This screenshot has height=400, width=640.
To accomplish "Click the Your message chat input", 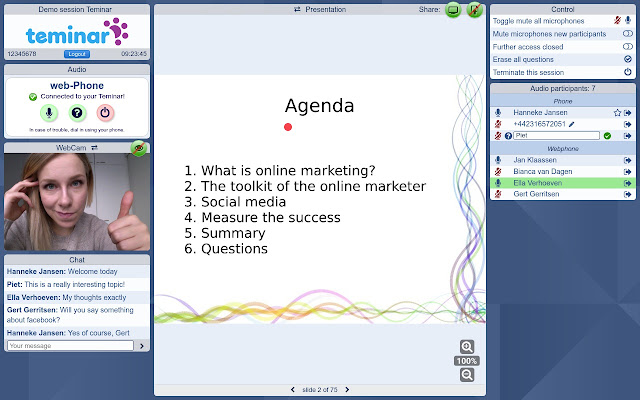I will (x=70, y=346).
